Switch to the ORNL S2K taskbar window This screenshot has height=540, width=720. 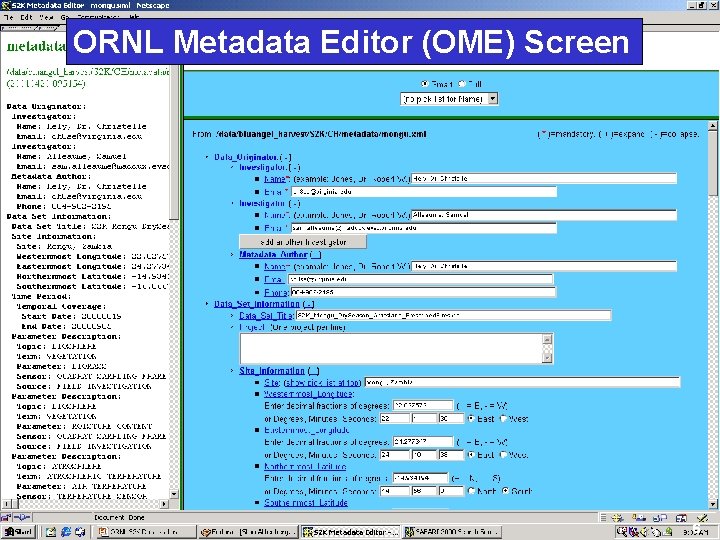(x=146, y=532)
